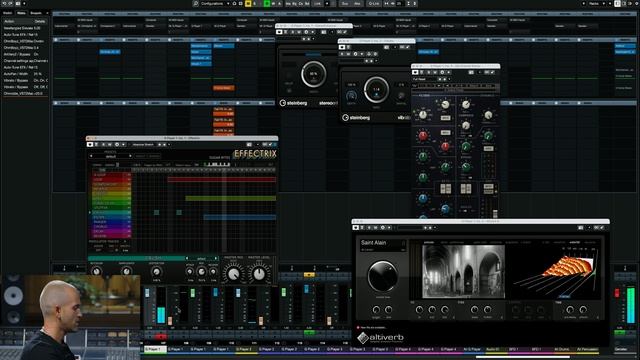640x360 pixels.
Task: Switch to the History tab in left panel
Action: (x=21, y=13)
